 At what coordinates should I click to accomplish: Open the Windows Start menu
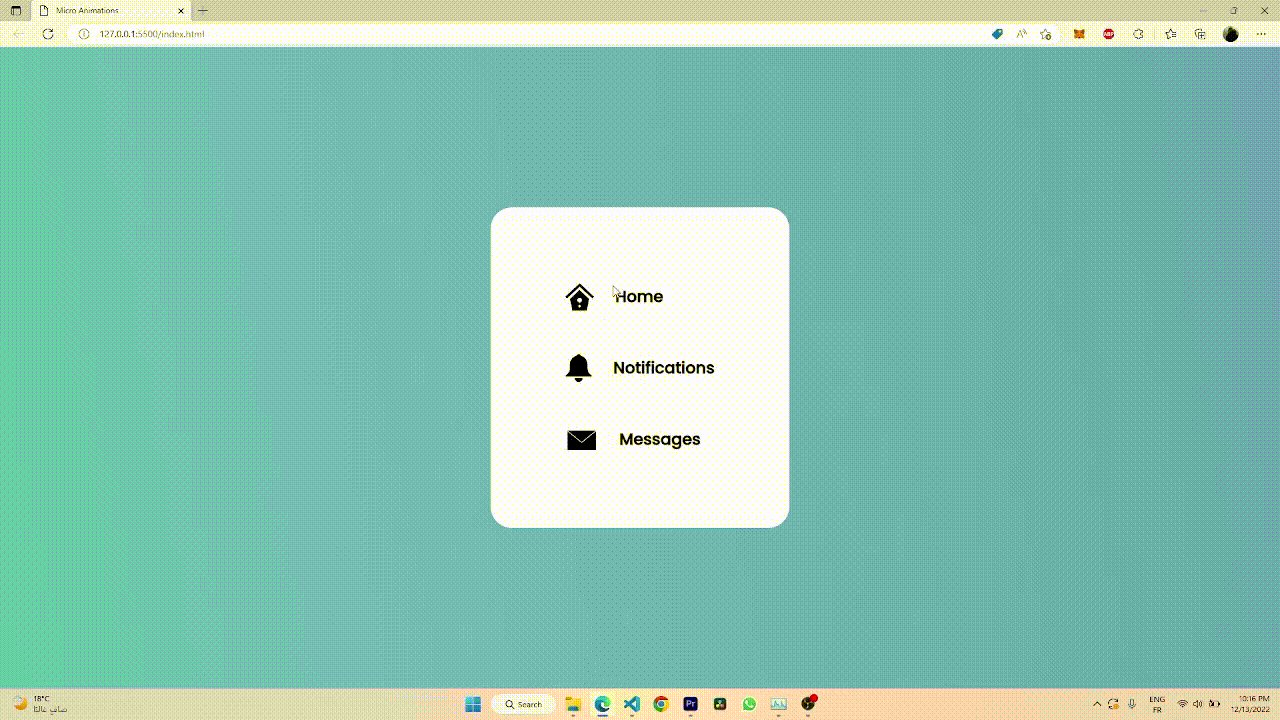[x=473, y=704]
